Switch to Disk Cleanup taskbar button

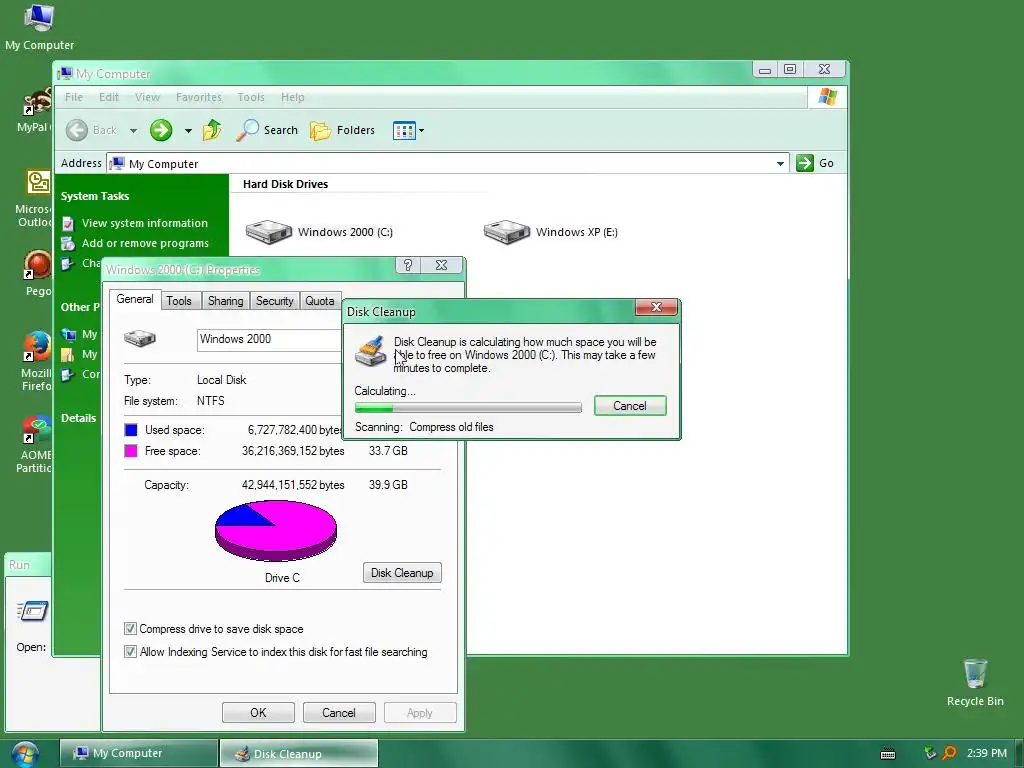pyautogui.click(x=299, y=753)
